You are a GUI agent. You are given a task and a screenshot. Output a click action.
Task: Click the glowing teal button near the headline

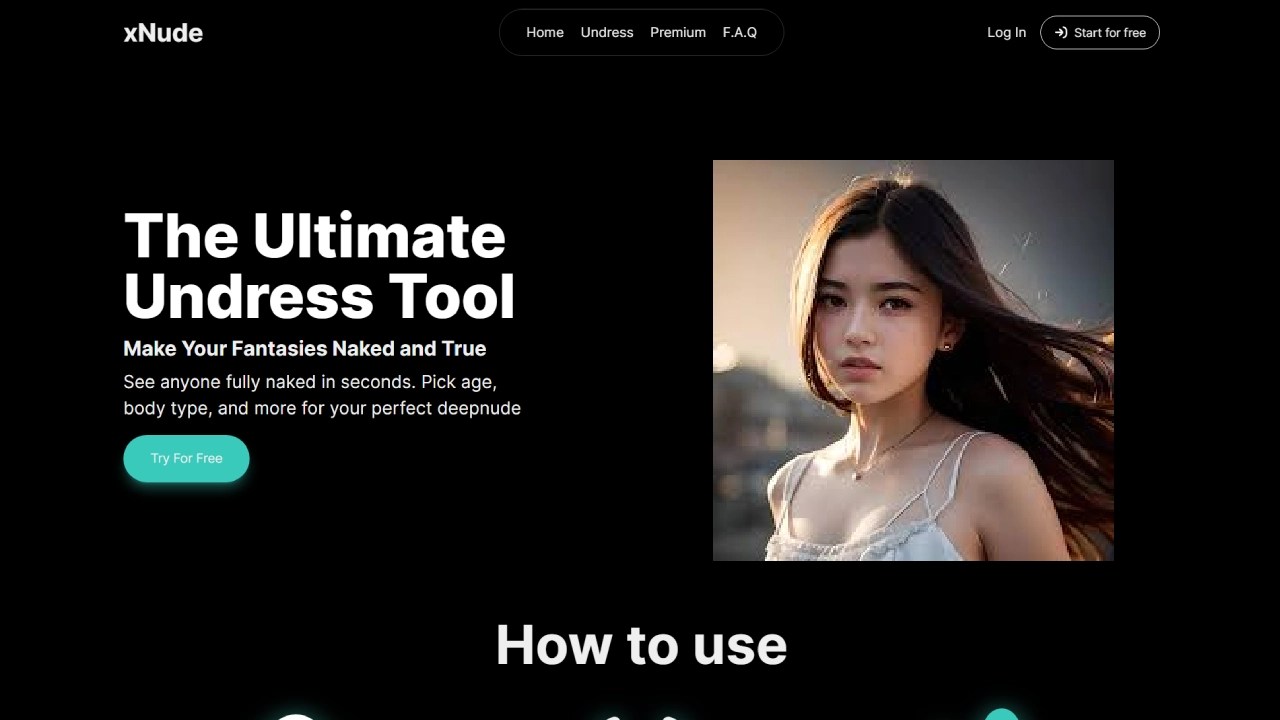pos(186,458)
